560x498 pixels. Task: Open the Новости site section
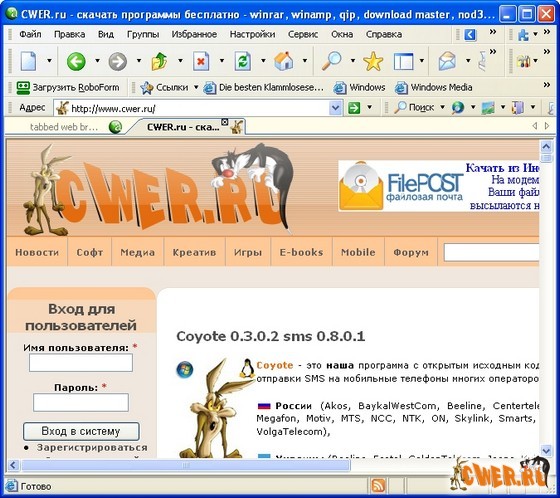click(x=37, y=252)
